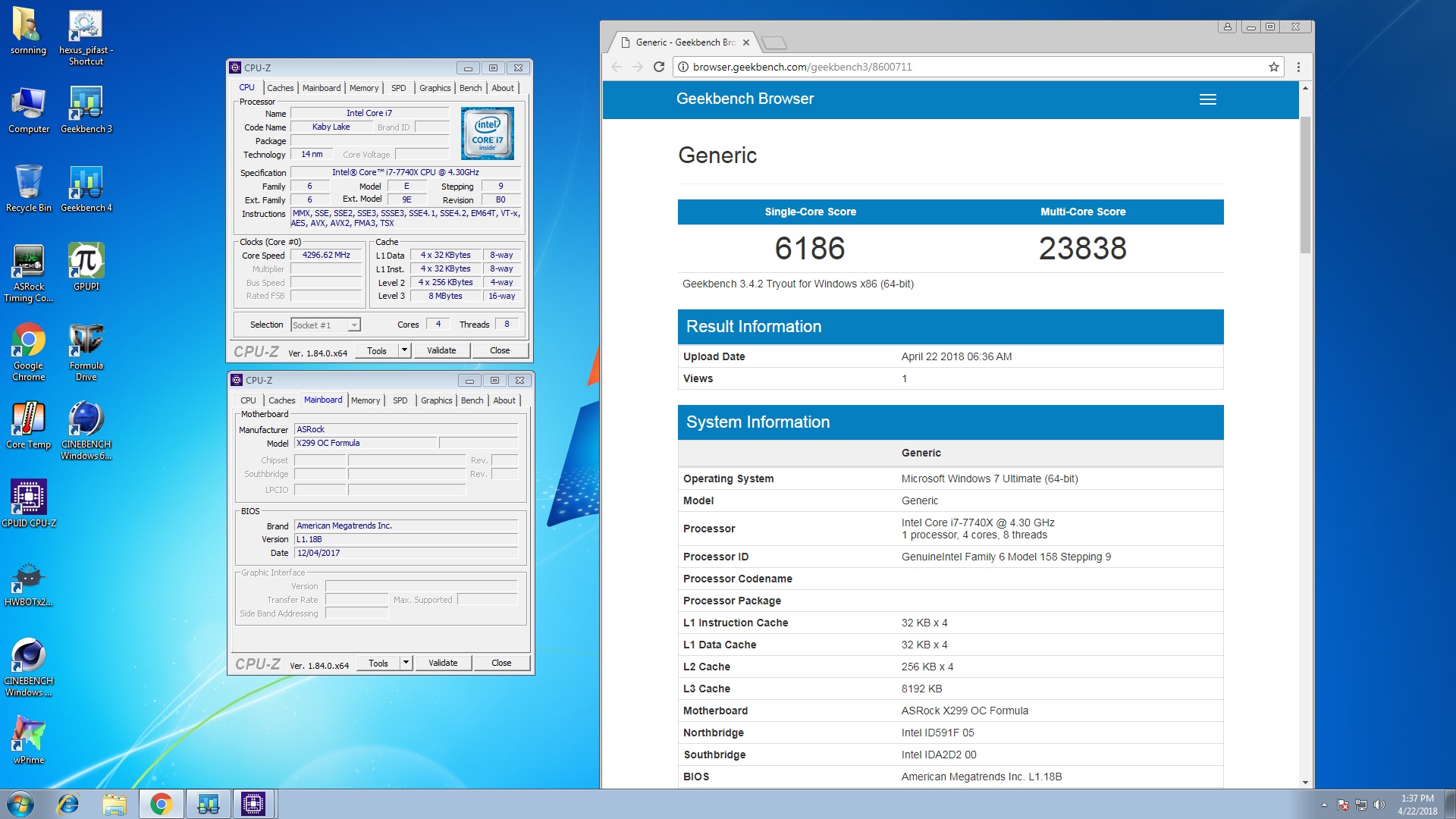The height and width of the screenshot is (819, 1456).
Task: Open the sornning folder desktop icon
Action: point(28,32)
